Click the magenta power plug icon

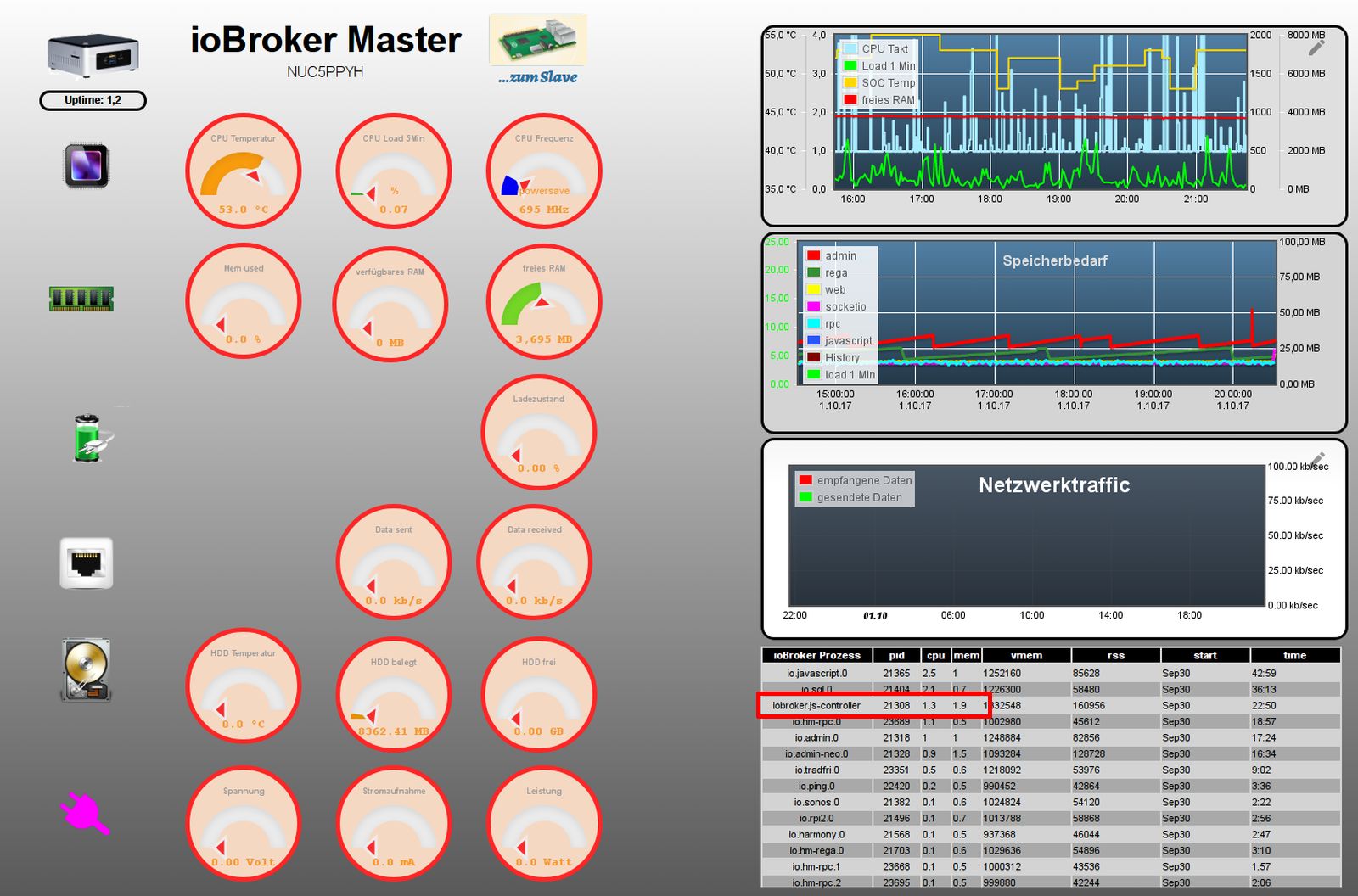[85, 813]
